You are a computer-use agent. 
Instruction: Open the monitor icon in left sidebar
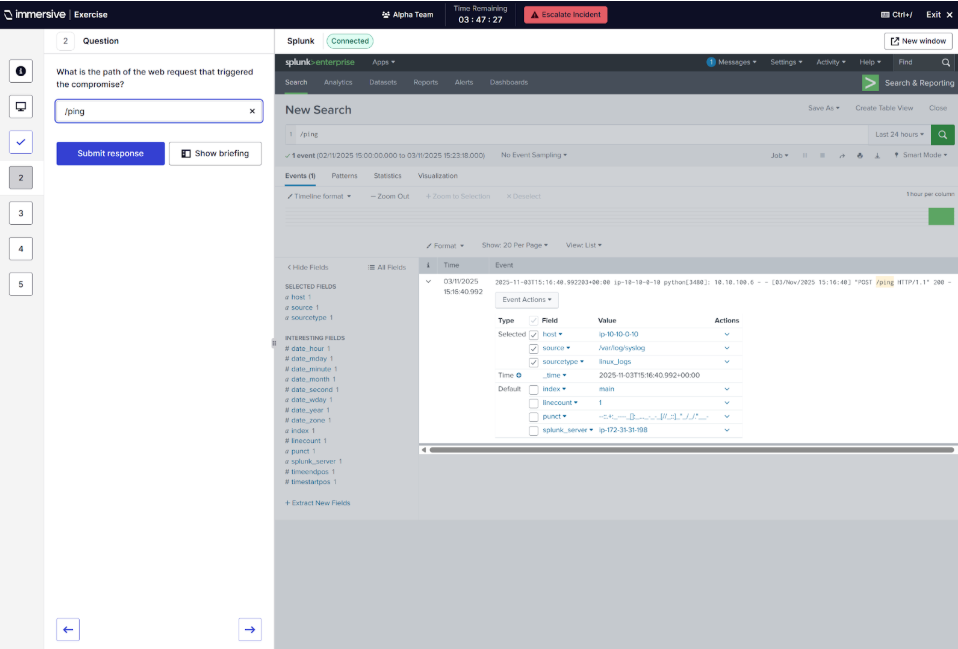[21, 106]
